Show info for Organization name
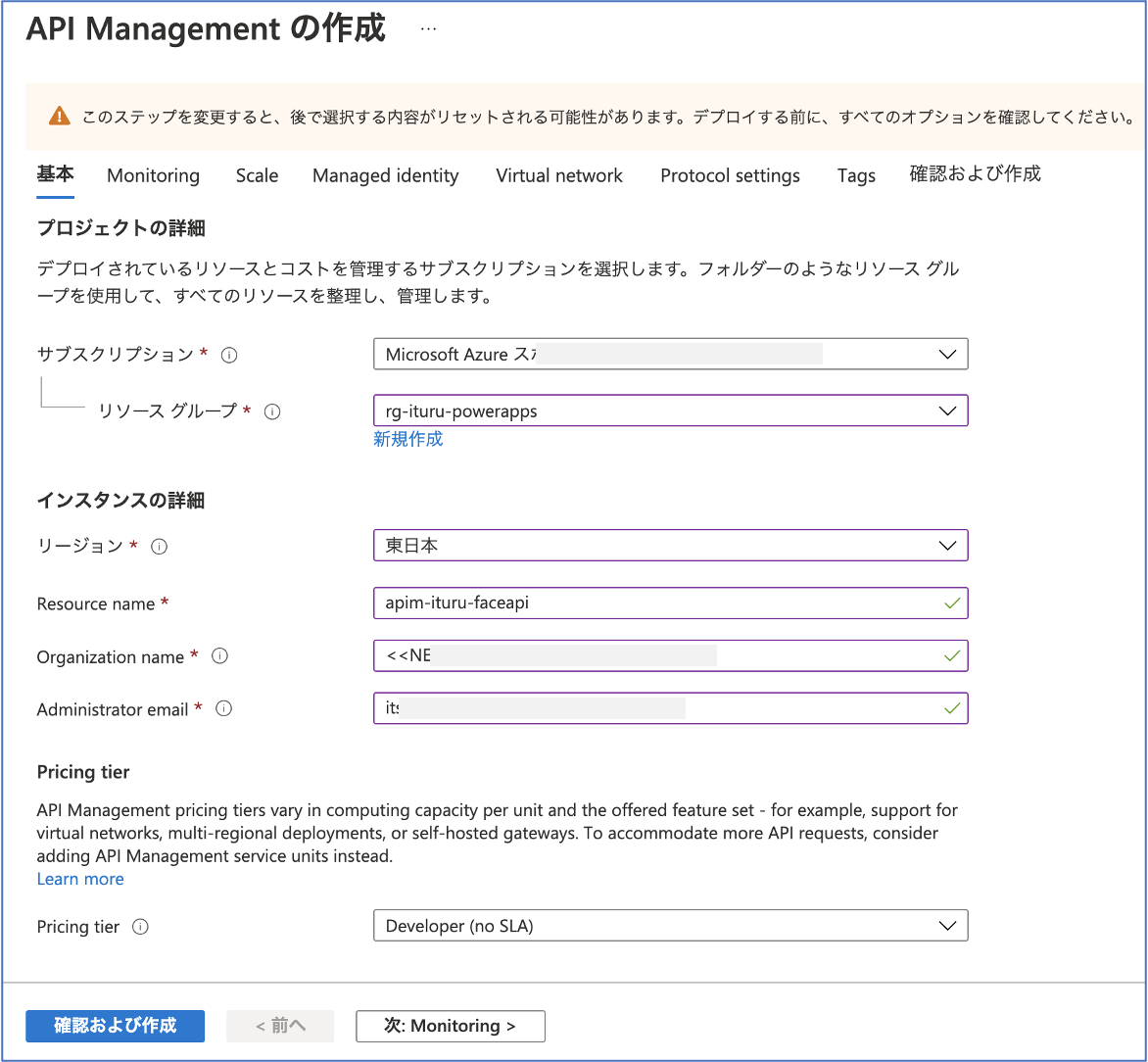The image size is (1148, 1062). point(219,656)
